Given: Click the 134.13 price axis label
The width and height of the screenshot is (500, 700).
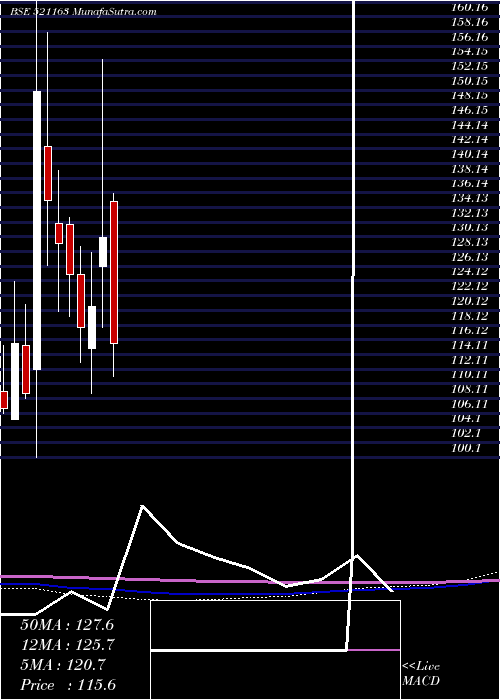Looking at the screenshot, I should (472, 198).
